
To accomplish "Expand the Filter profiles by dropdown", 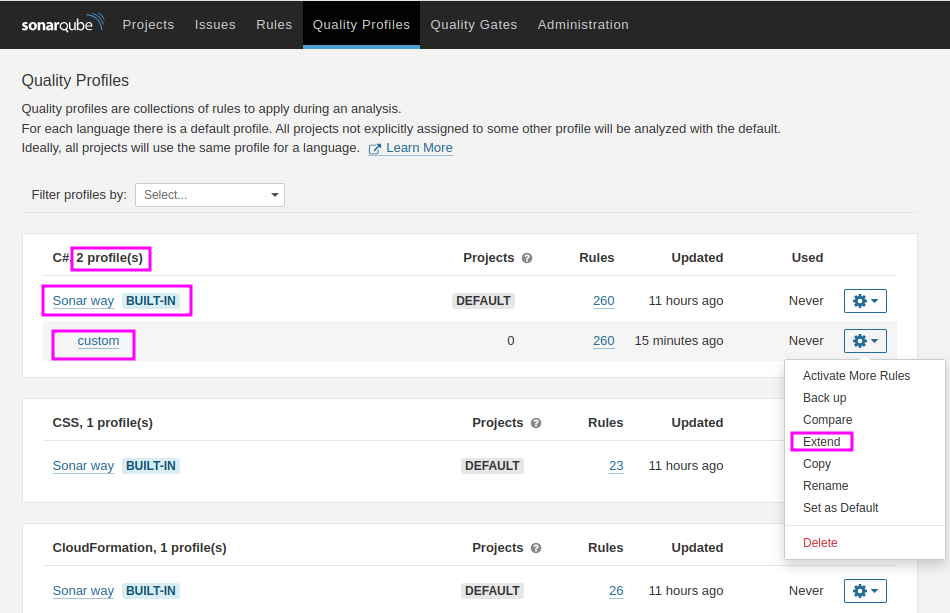I will click(x=210, y=195).
